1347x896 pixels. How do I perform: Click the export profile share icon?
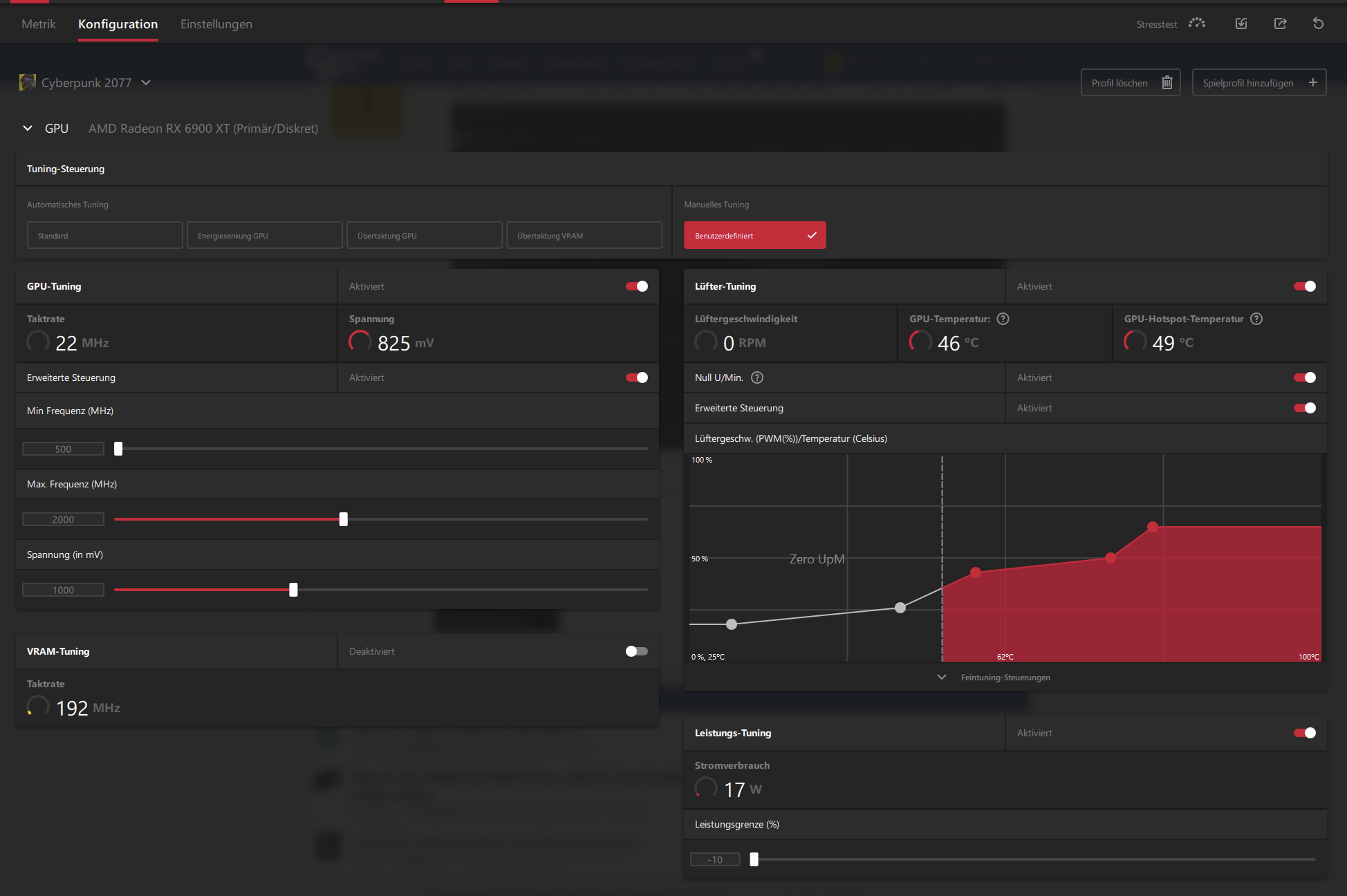coord(1280,24)
